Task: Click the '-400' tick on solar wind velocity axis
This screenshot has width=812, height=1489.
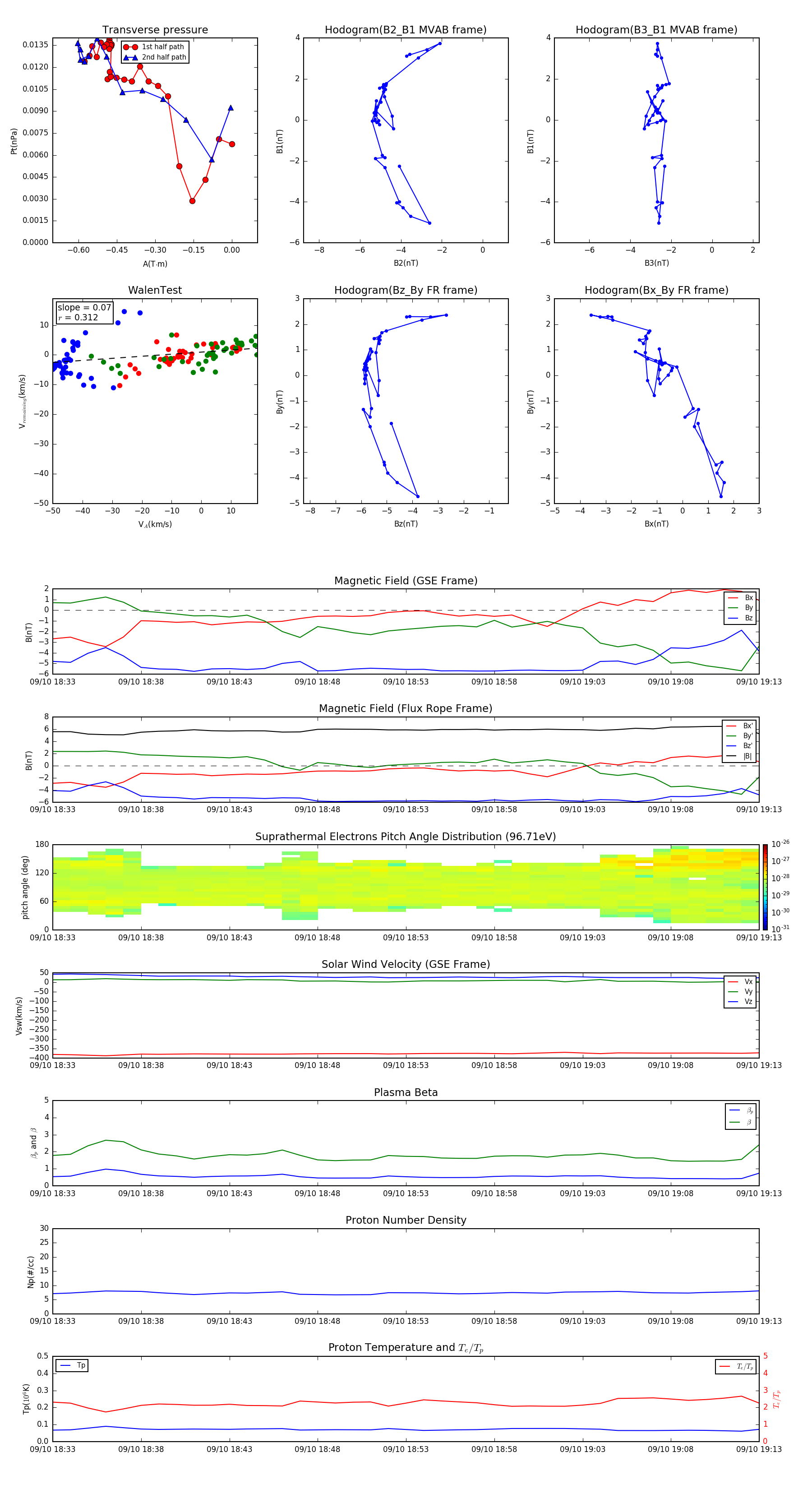Action: (x=39, y=1058)
